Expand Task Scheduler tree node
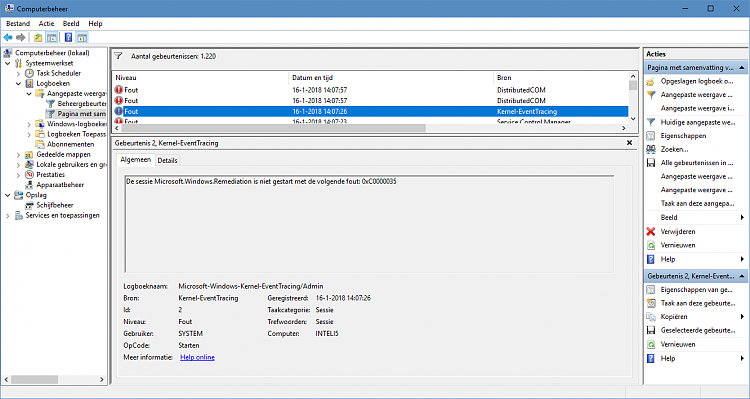 18,73
